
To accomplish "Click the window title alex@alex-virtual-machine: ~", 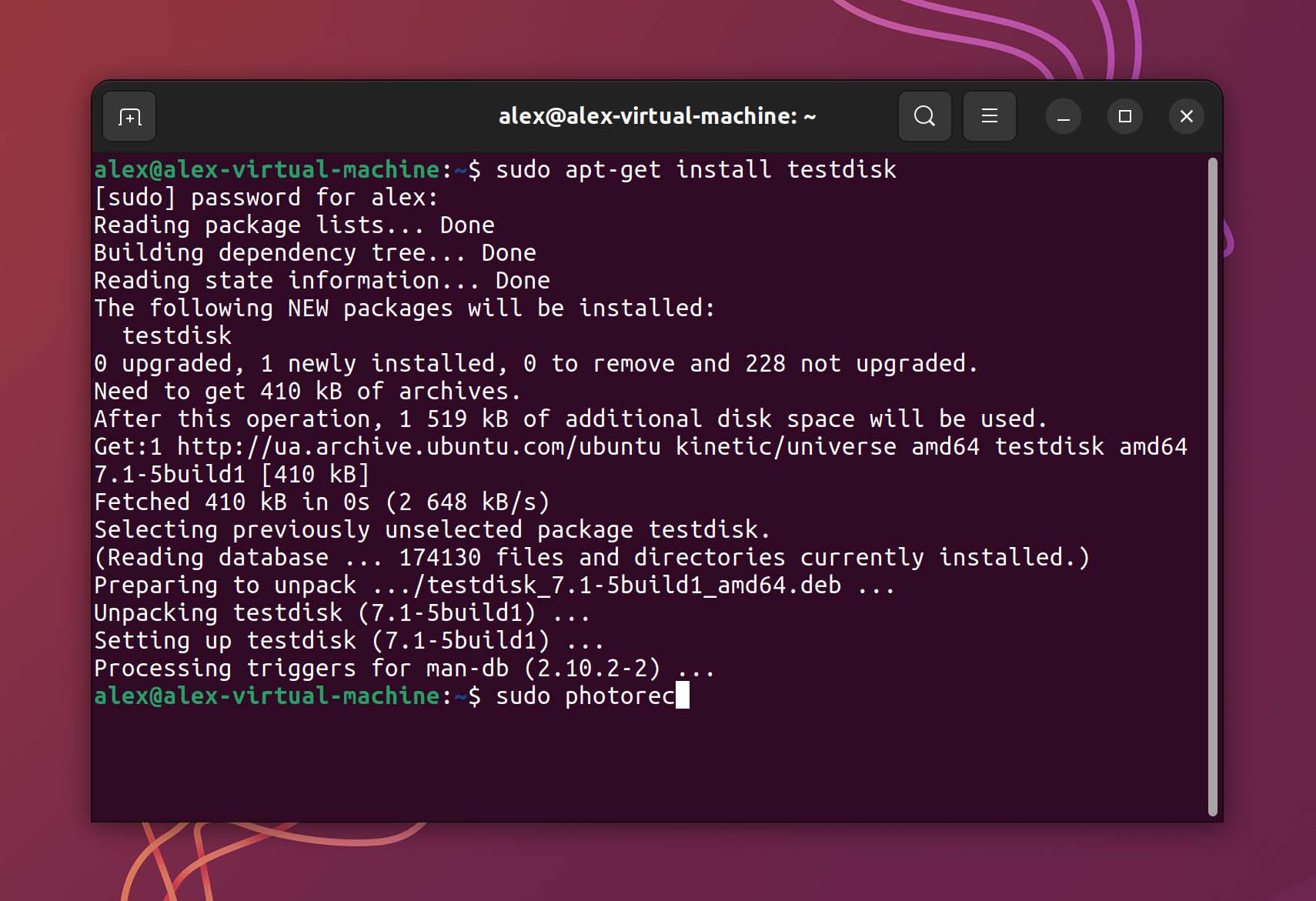I will (657, 116).
